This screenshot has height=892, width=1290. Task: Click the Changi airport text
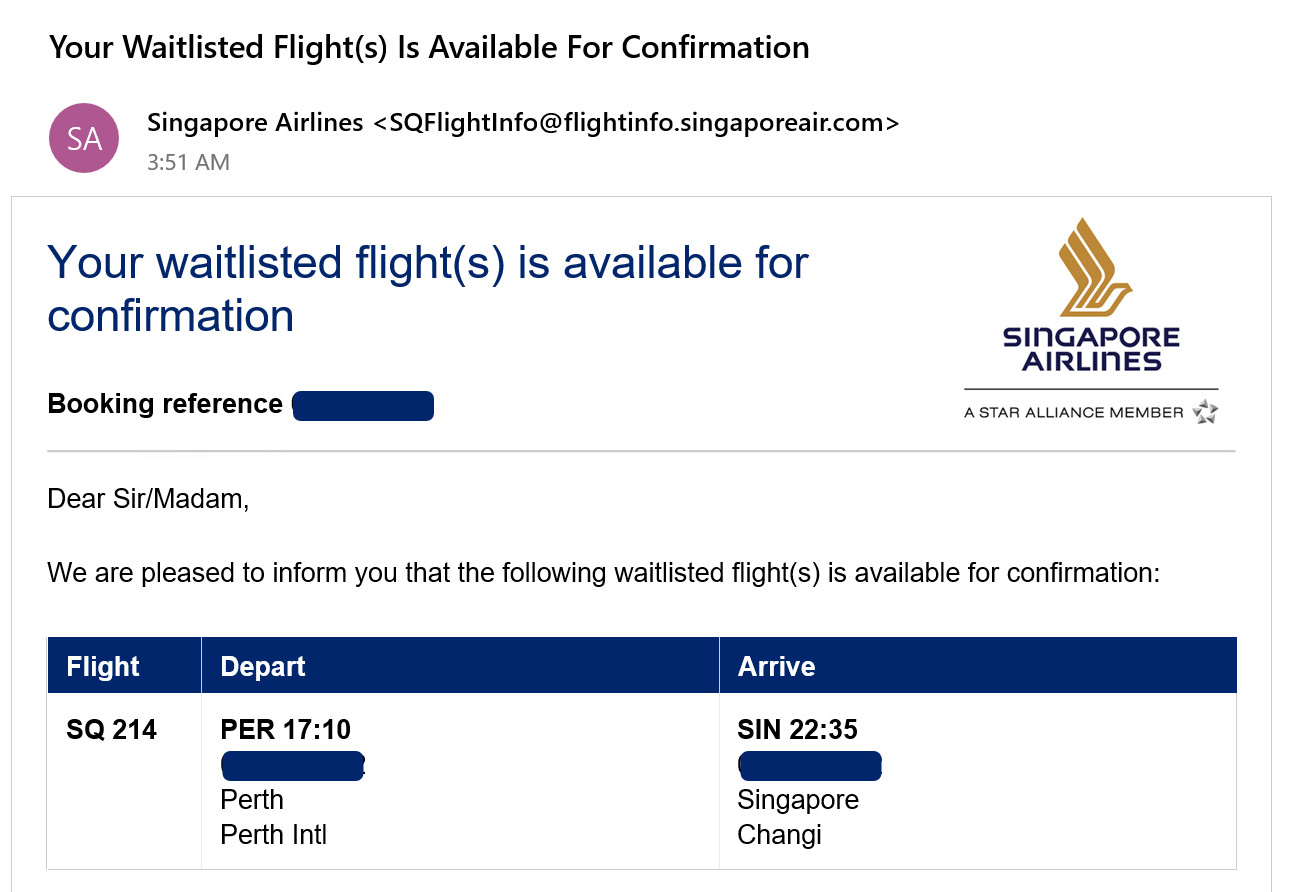point(779,835)
